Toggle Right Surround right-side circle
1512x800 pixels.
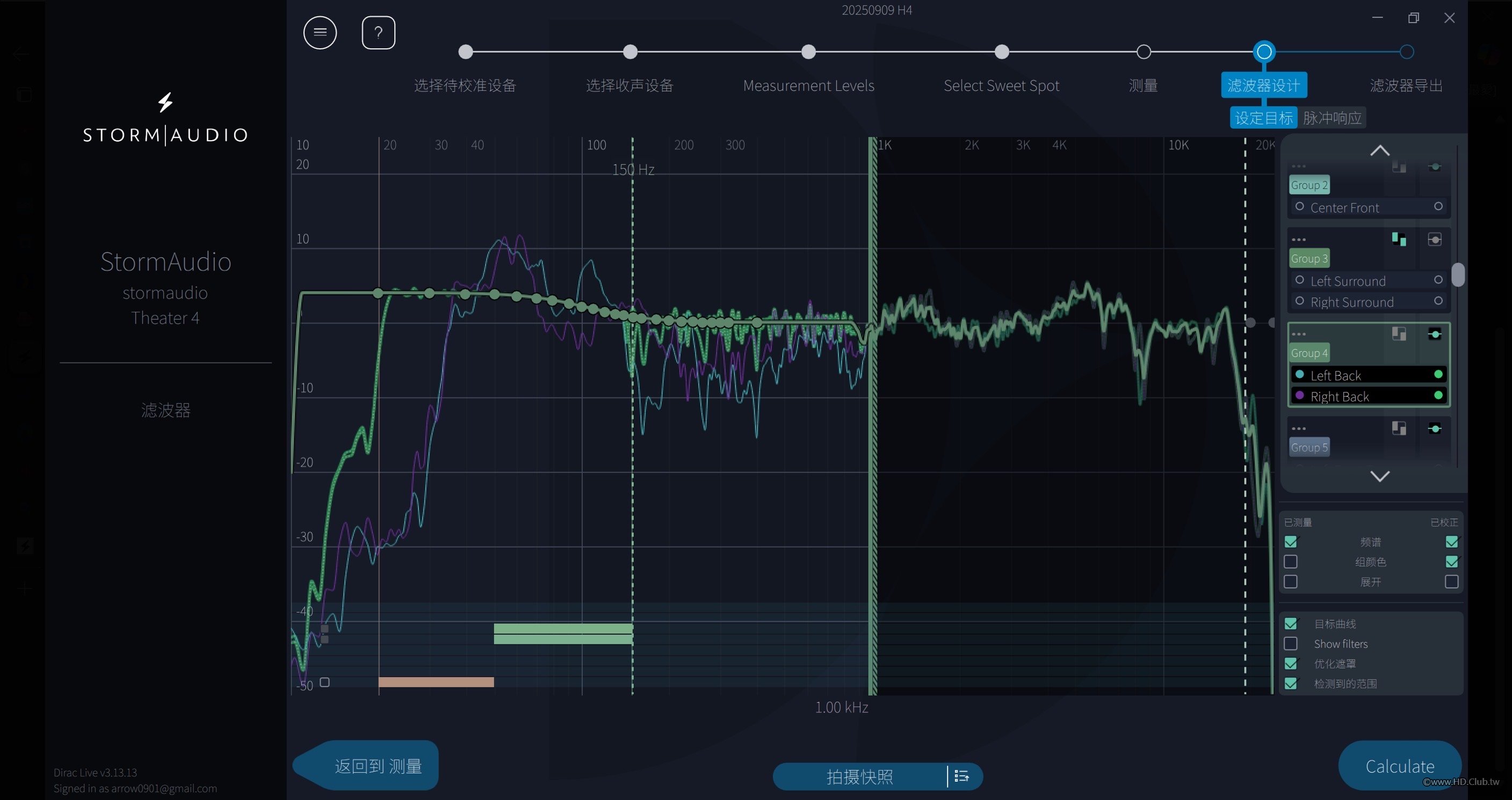(1438, 301)
